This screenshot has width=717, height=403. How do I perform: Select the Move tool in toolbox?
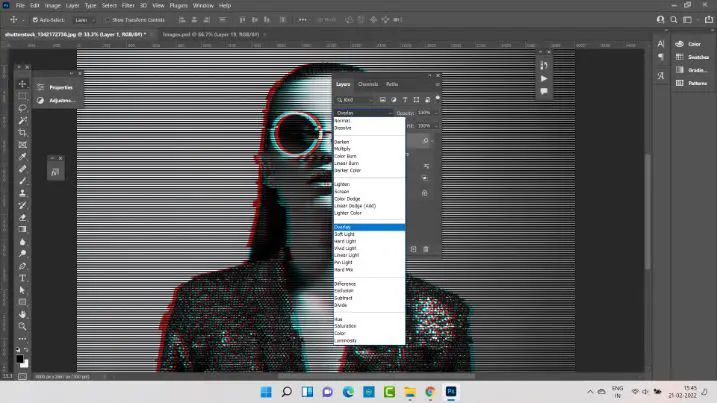pyautogui.click(x=22, y=84)
